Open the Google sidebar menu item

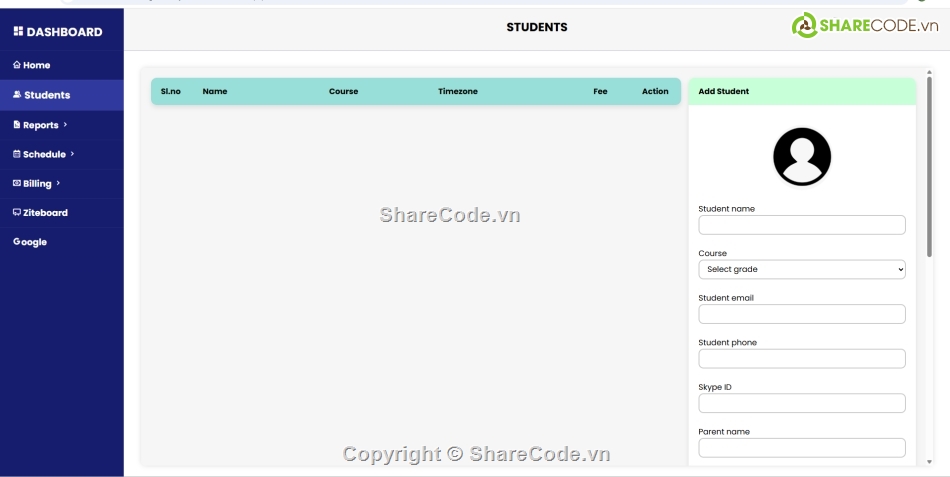(x=30, y=242)
